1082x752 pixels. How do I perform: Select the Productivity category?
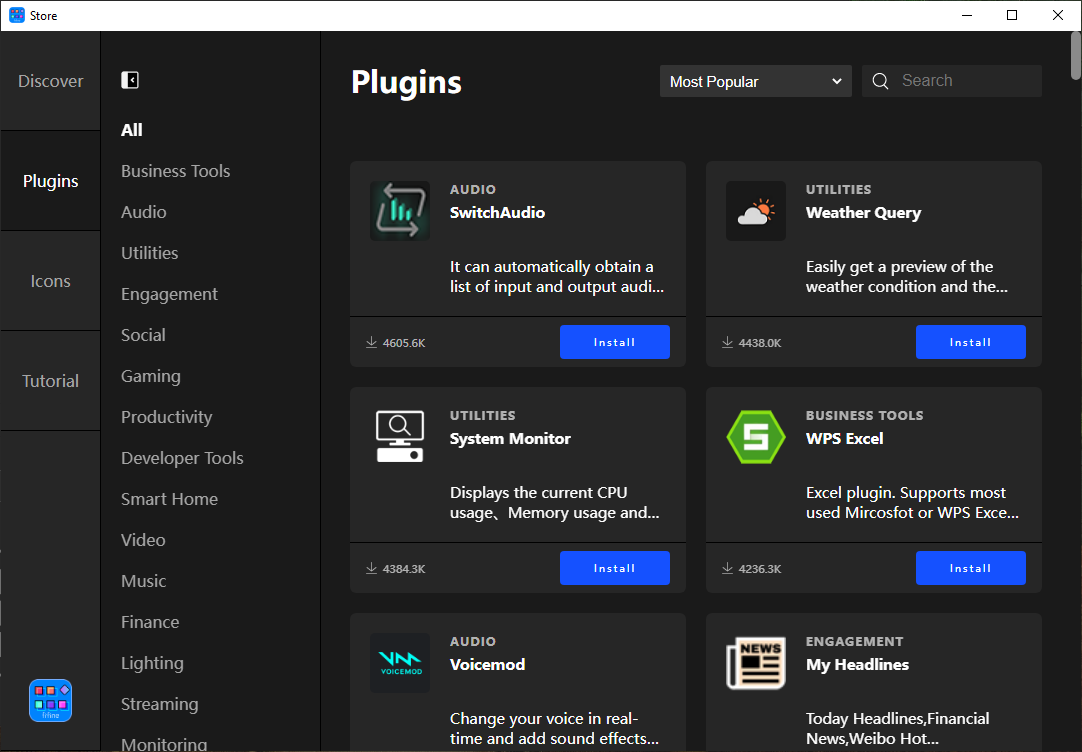click(x=166, y=417)
